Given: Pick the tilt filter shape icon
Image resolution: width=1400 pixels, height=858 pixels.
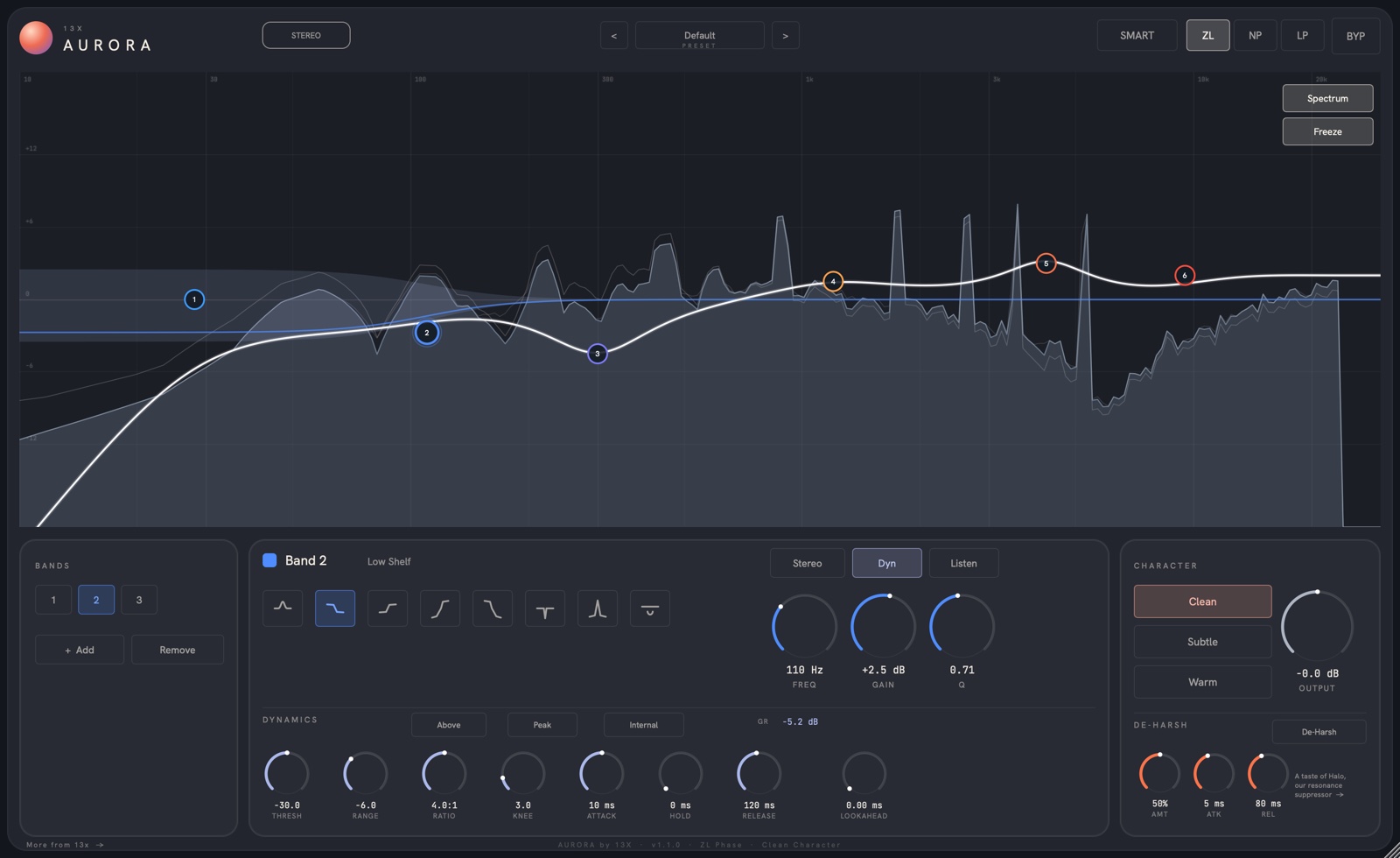Looking at the screenshot, I should (x=650, y=608).
